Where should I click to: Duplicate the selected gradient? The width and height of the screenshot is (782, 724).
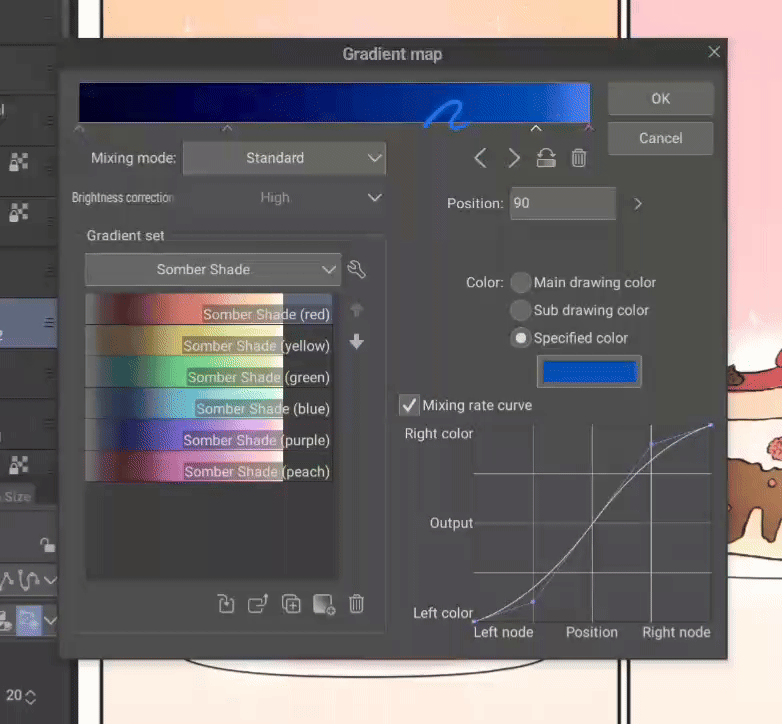tap(291, 604)
